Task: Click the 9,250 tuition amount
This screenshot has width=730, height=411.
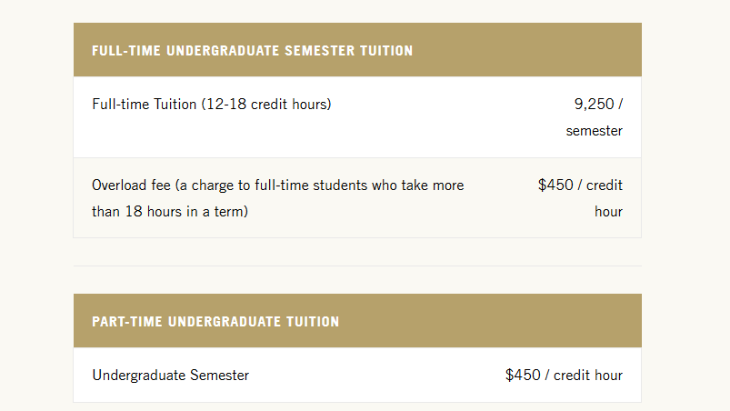Action: click(592, 104)
